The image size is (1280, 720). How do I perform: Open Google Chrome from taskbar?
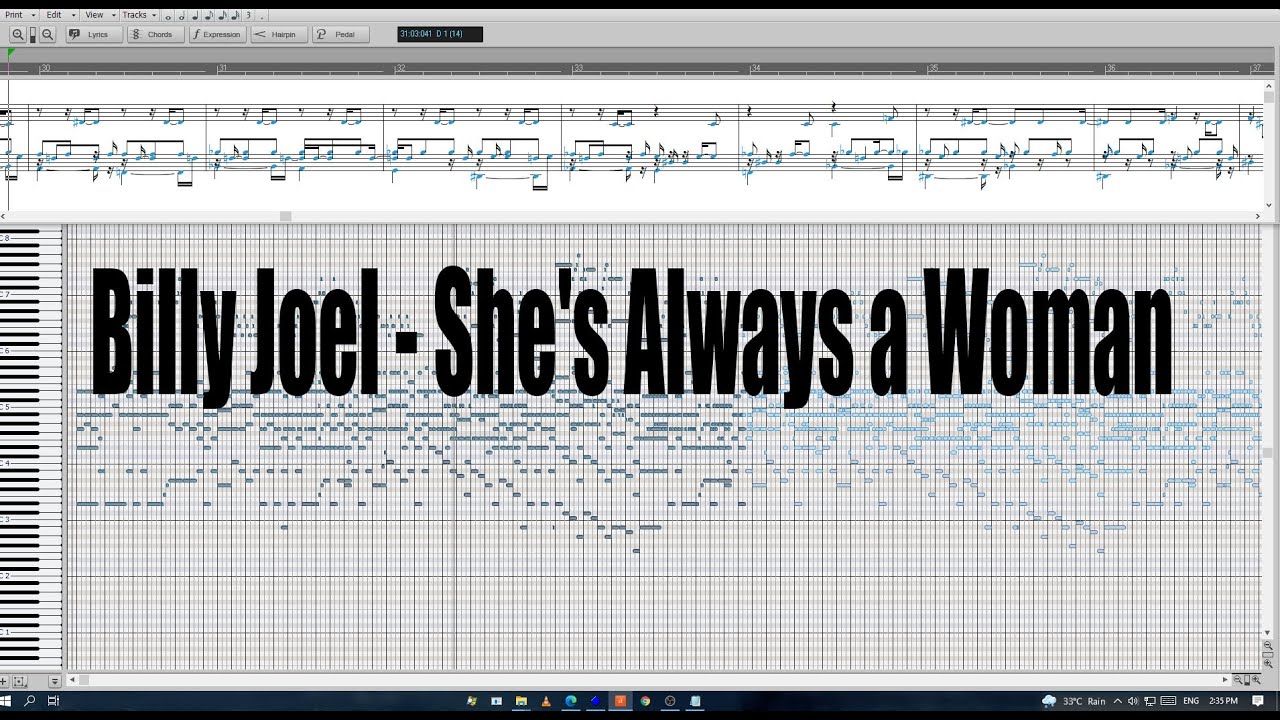645,701
